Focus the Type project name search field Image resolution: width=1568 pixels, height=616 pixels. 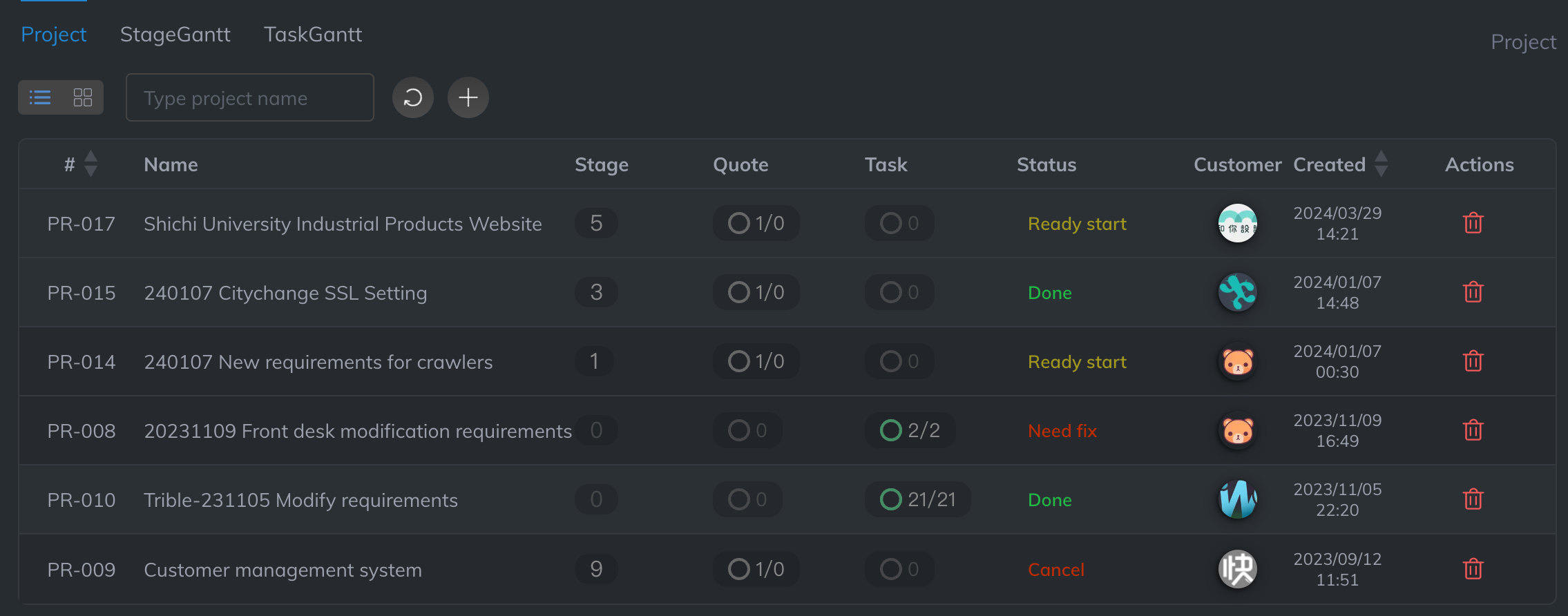point(249,98)
